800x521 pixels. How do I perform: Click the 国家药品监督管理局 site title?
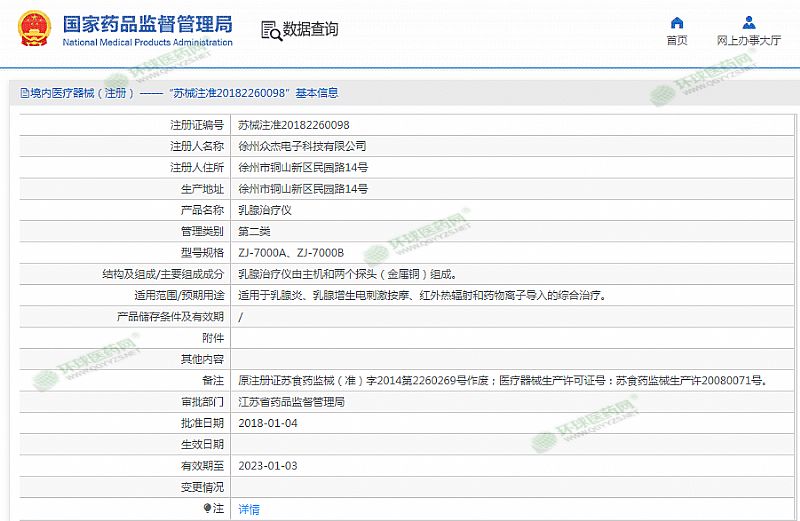147,24
